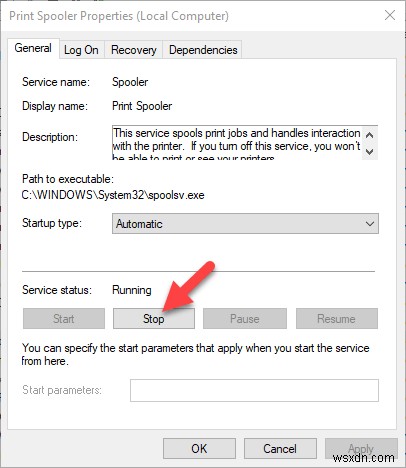The image size is (406, 468).
Task: Click the Resume service button
Action: click(x=337, y=319)
